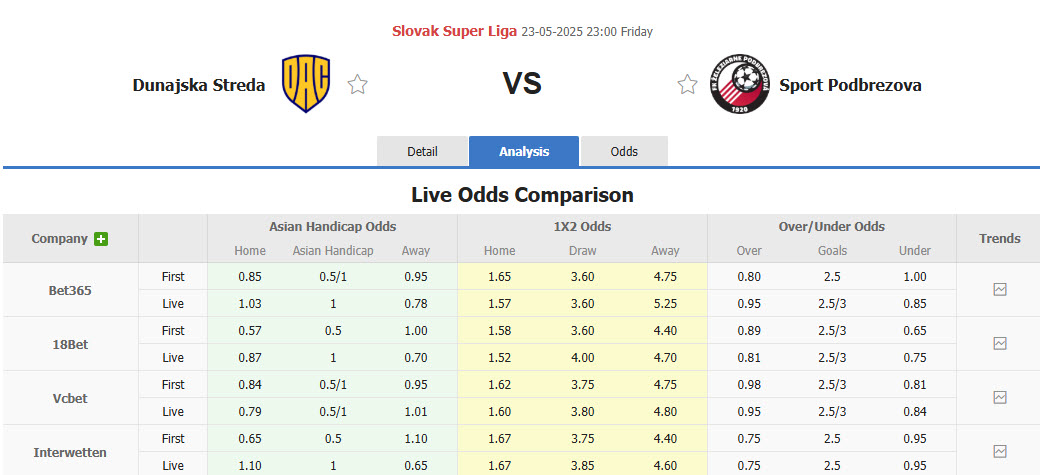Click the Interwetten company name
Screen dimensions: 1040x475
(70, 452)
